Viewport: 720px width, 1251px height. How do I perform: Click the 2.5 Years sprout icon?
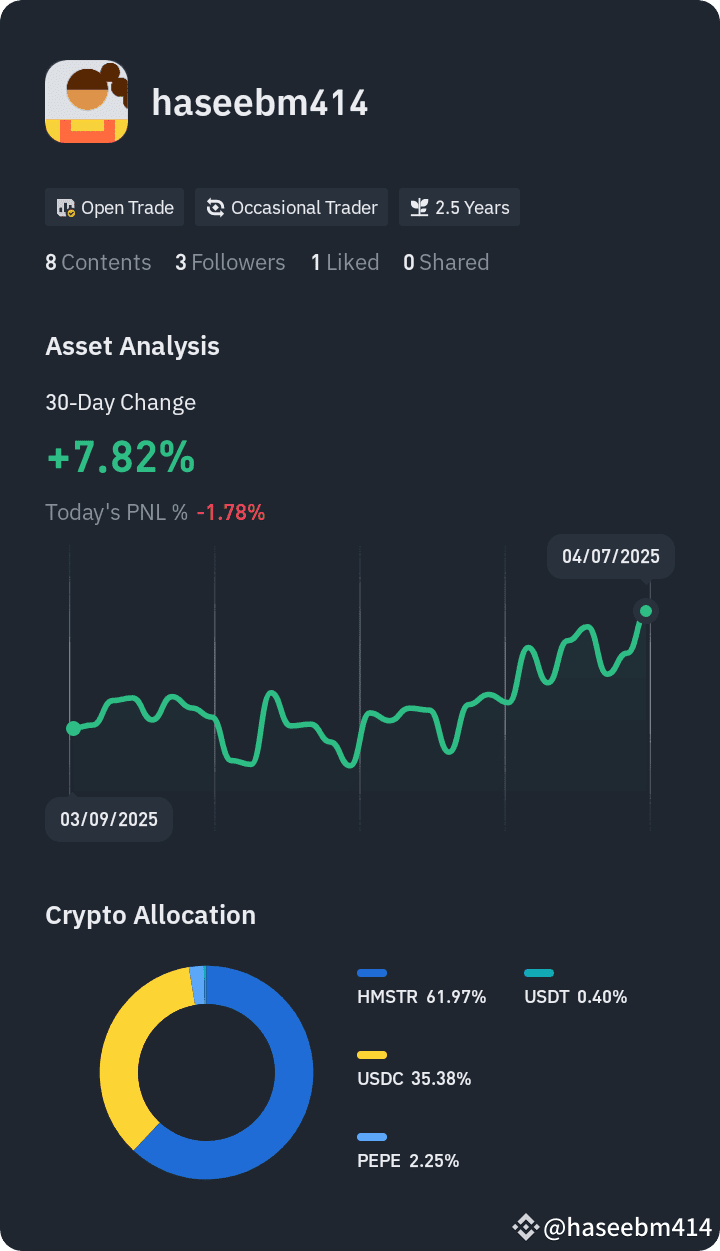(x=420, y=208)
